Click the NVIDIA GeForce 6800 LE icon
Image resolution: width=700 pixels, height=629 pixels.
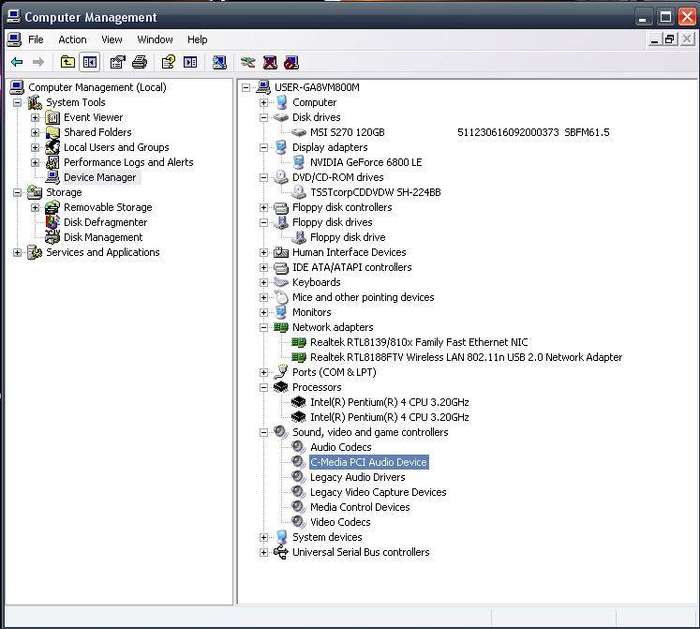coord(299,162)
